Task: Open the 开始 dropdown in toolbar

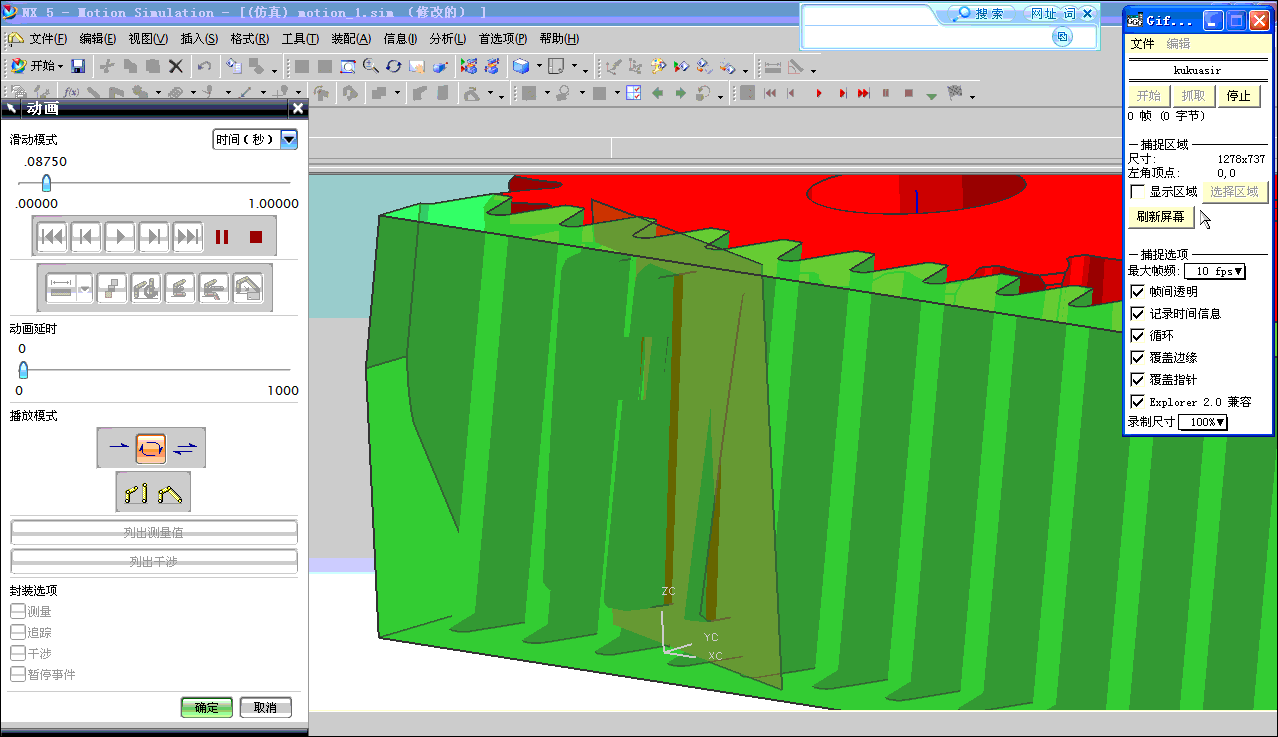Action: (37, 66)
